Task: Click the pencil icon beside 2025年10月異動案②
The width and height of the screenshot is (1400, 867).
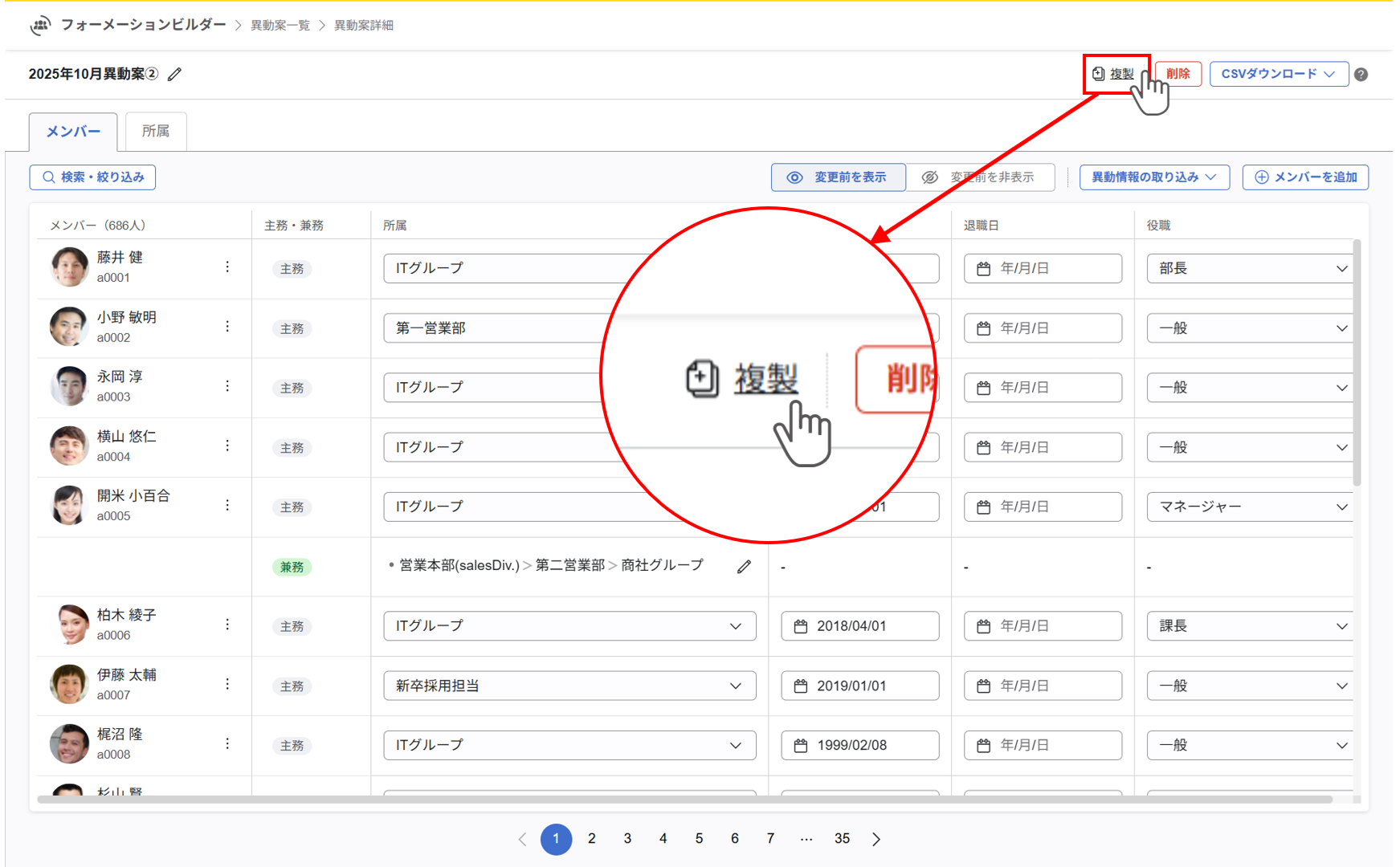Action: [x=174, y=75]
